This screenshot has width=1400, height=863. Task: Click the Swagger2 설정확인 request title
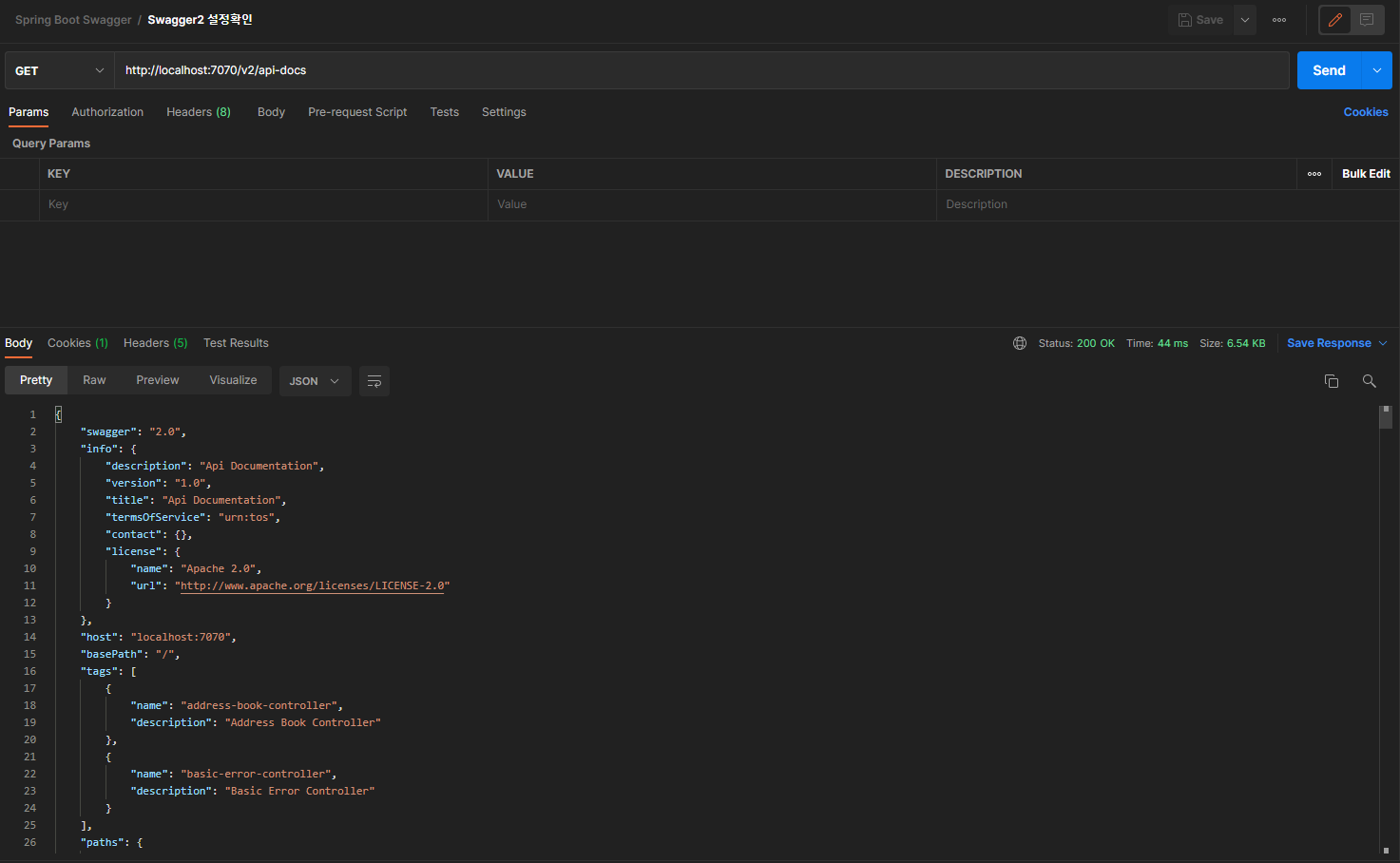200,20
